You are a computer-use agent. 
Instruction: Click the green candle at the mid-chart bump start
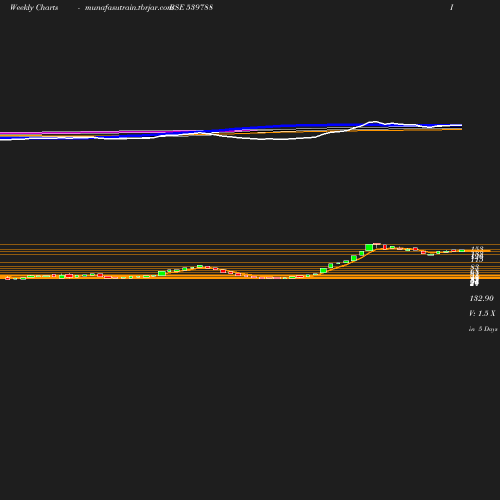[x=162, y=273]
